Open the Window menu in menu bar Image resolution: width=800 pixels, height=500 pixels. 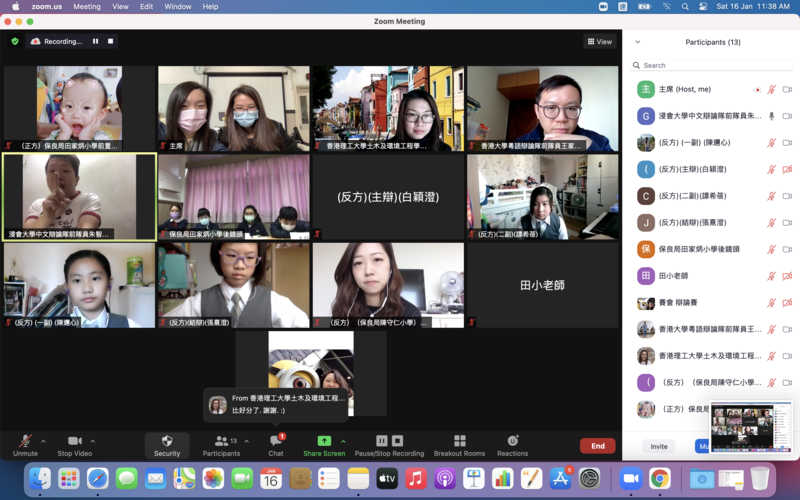(x=178, y=6)
